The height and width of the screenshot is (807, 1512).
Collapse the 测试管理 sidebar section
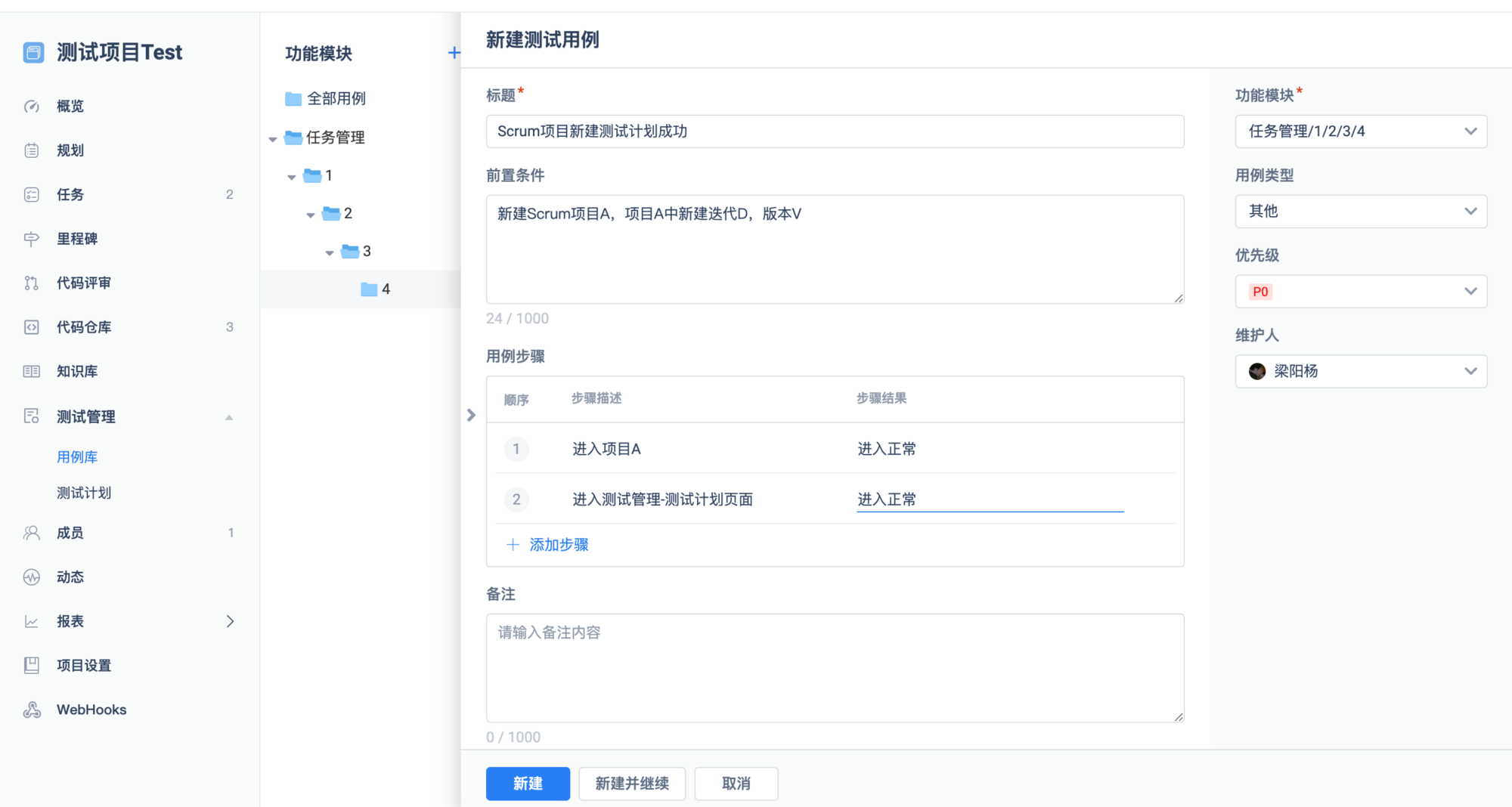point(229,417)
